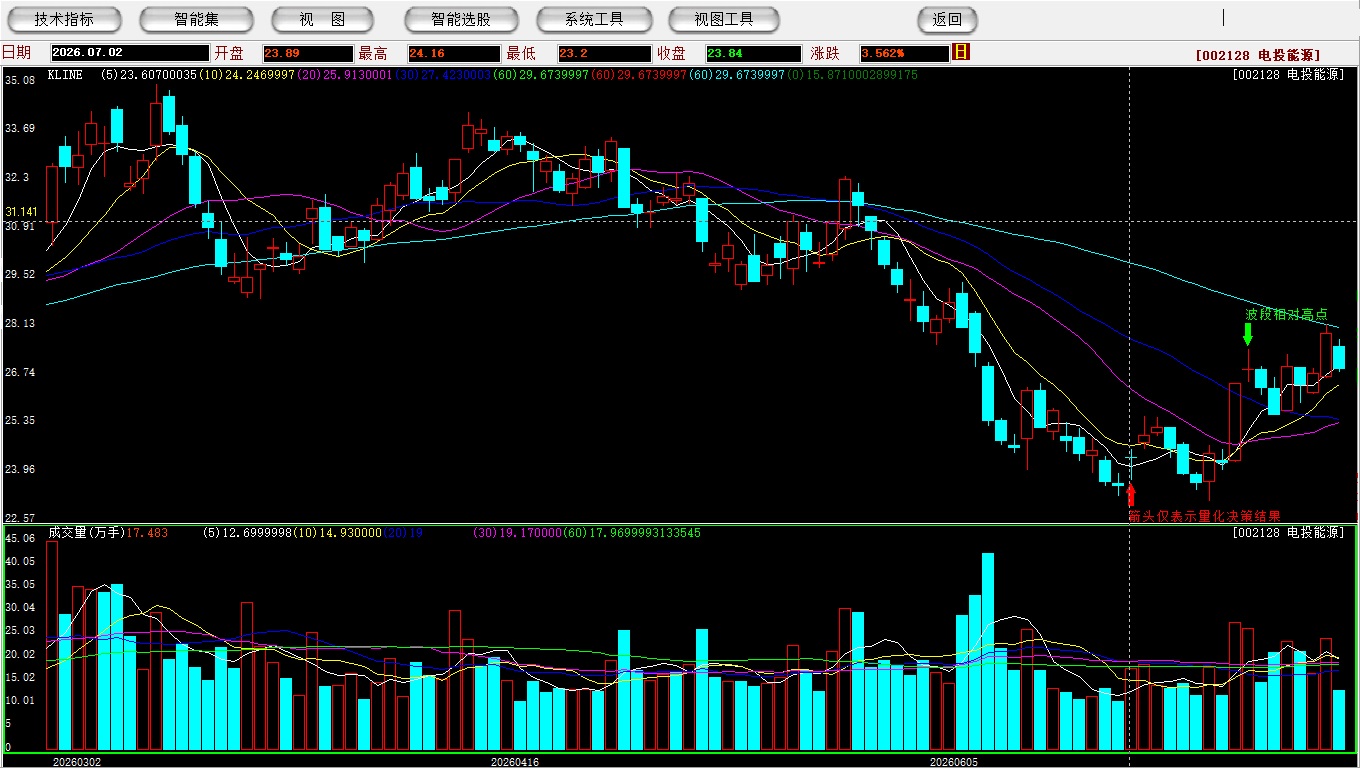Click the 20260416 date axis label
Viewport: 1360px width, 768px height.
coord(515,761)
